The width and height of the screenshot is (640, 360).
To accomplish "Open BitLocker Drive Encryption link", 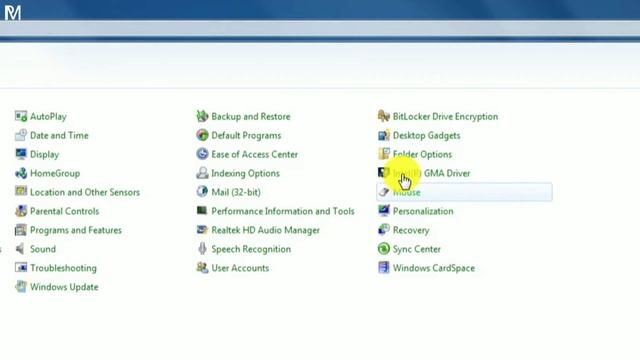I will [x=445, y=117].
